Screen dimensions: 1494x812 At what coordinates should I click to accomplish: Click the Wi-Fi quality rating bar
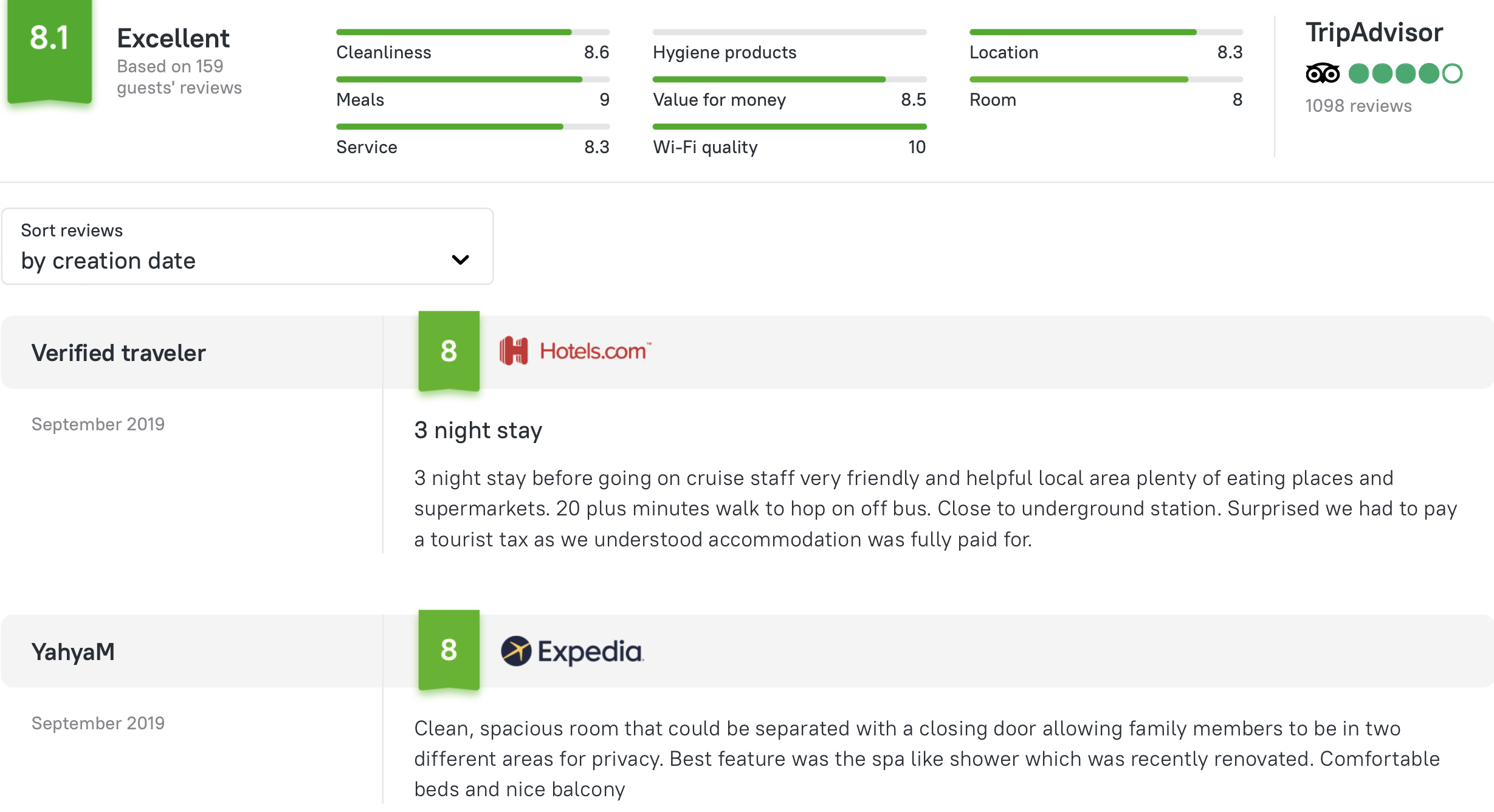[x=790, y=126]
